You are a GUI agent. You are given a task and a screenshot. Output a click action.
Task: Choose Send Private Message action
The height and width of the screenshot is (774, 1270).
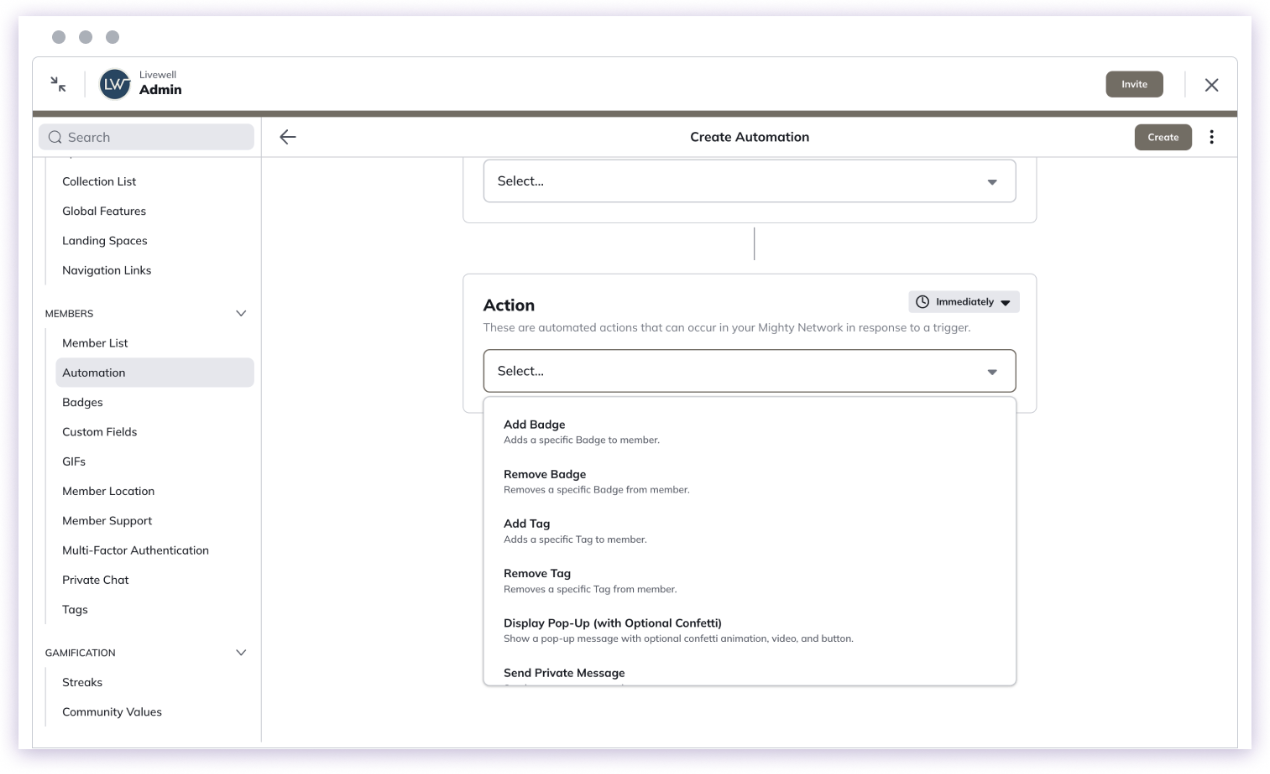(749, 674)
